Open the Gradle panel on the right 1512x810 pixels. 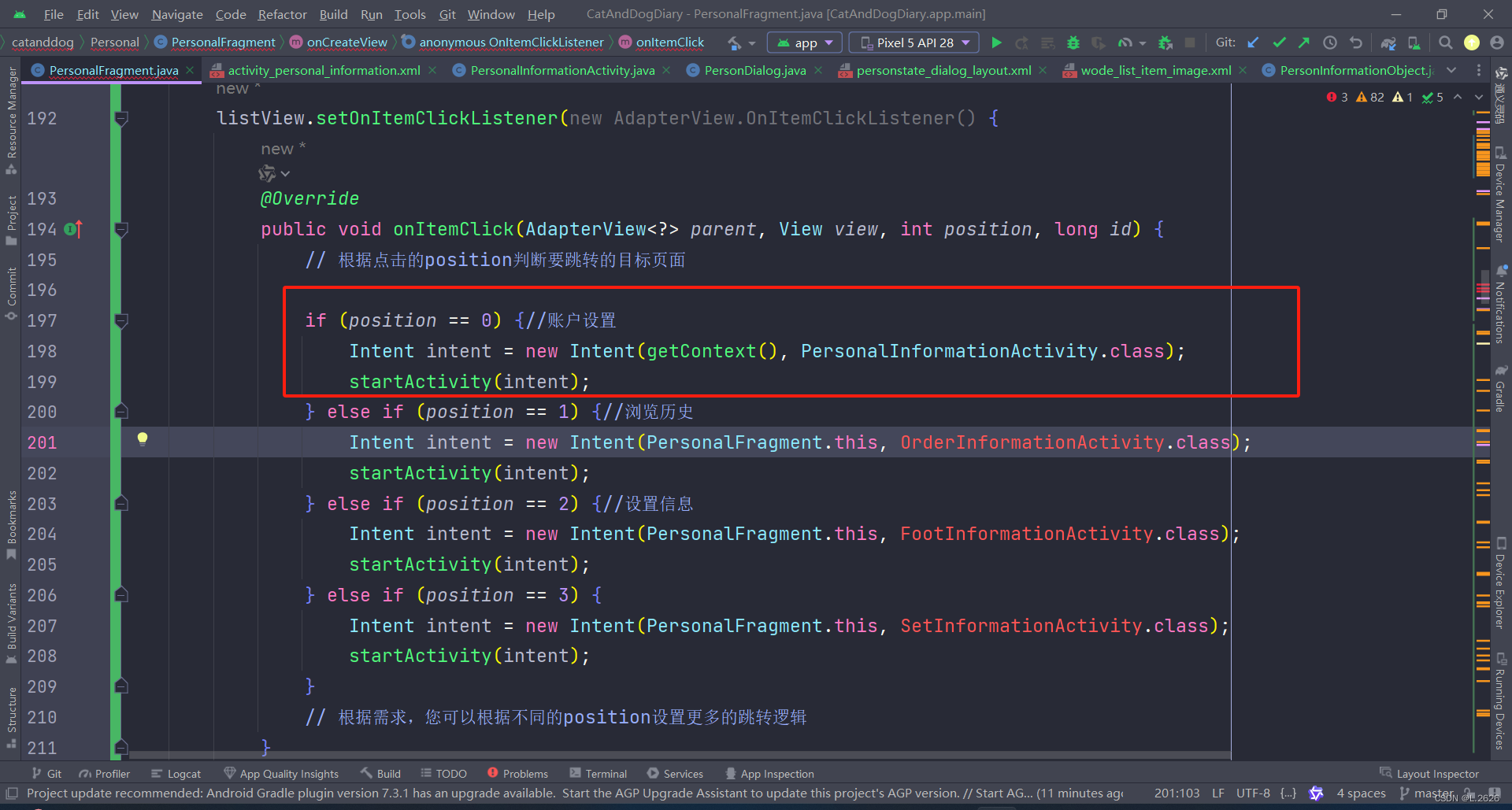pyautogui.click(x=1501, y=391)
